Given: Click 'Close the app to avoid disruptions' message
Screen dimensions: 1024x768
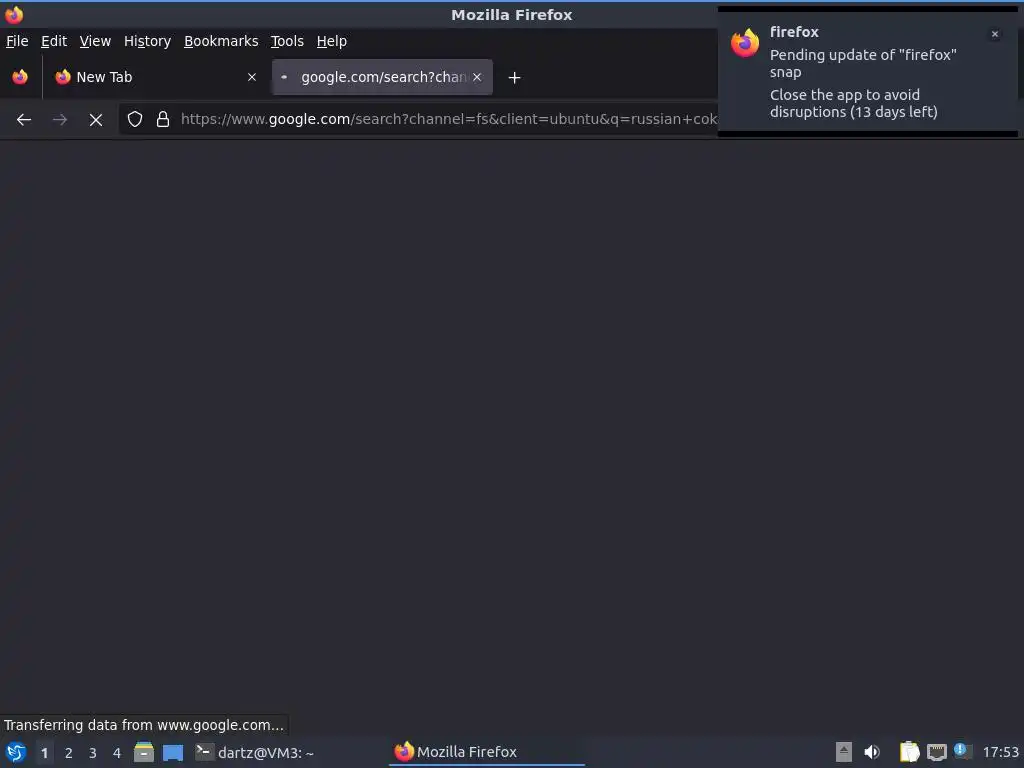Looking at the screenshot, I should [853, 103].
